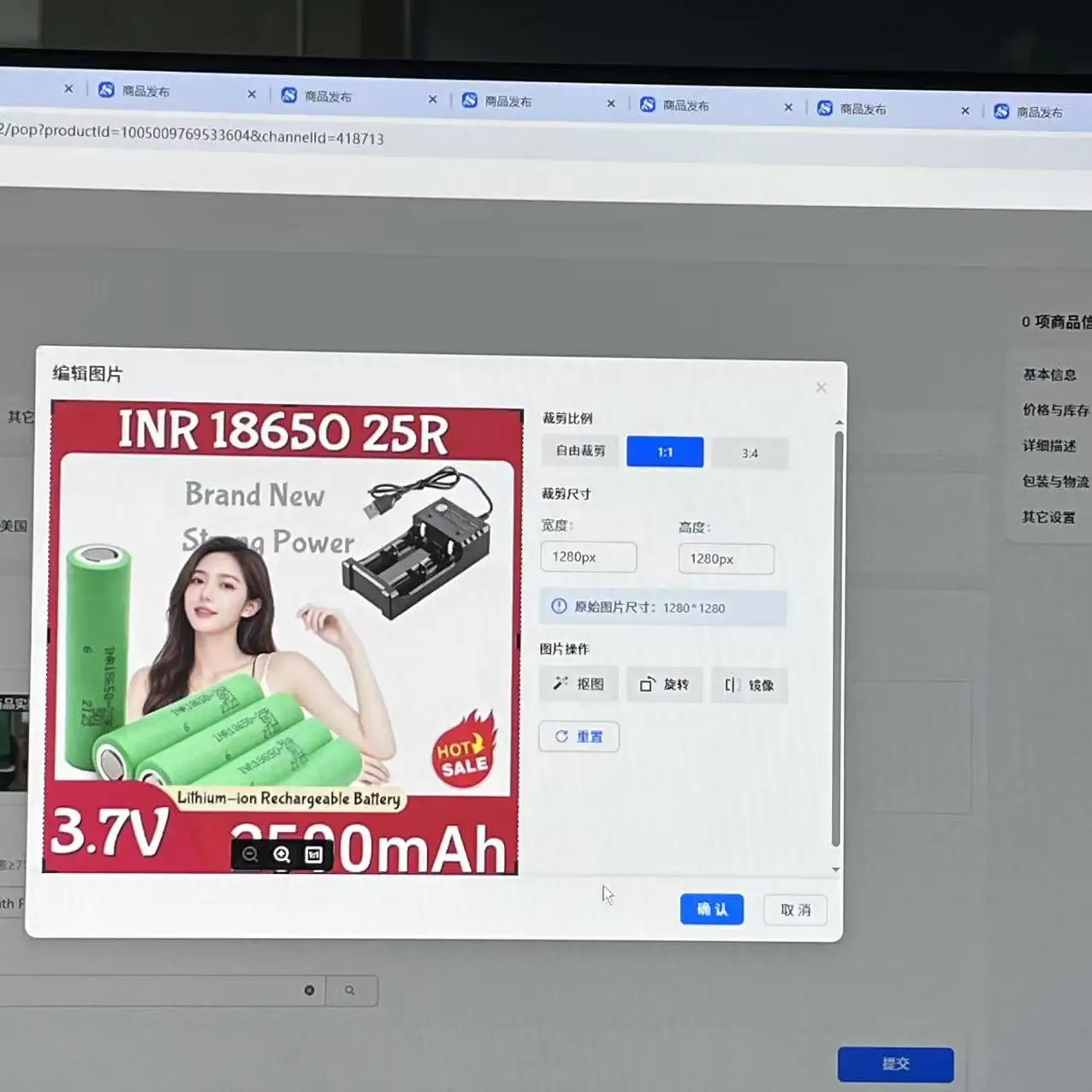Reset edits with 重置 button

(579, 736)
